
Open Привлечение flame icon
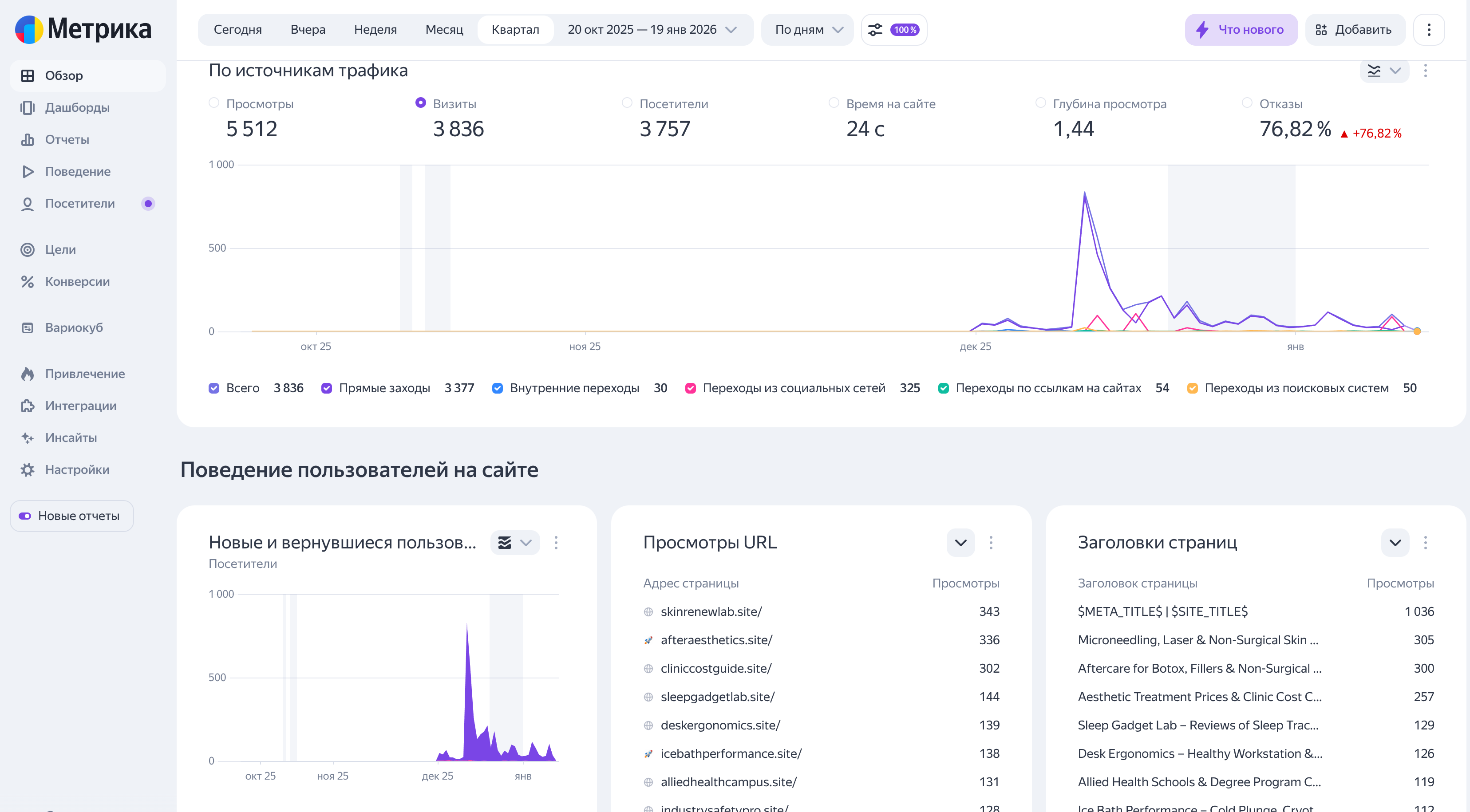(27, 374)
